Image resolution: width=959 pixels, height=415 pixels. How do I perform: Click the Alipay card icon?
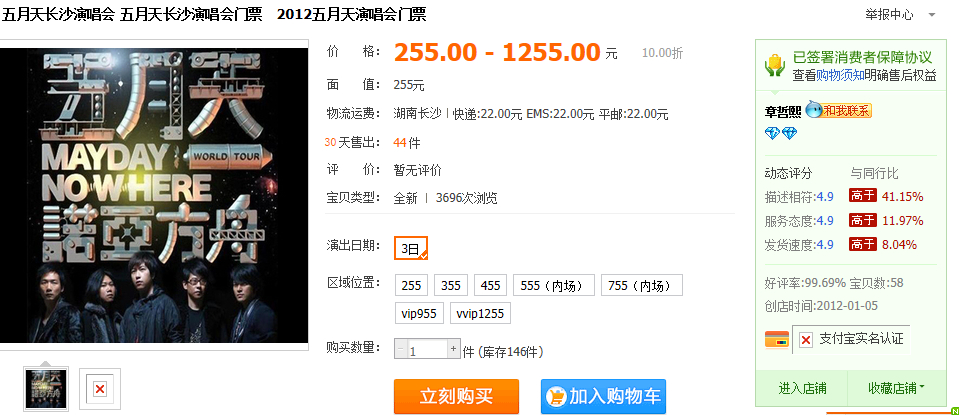click(x=777, y=339)
